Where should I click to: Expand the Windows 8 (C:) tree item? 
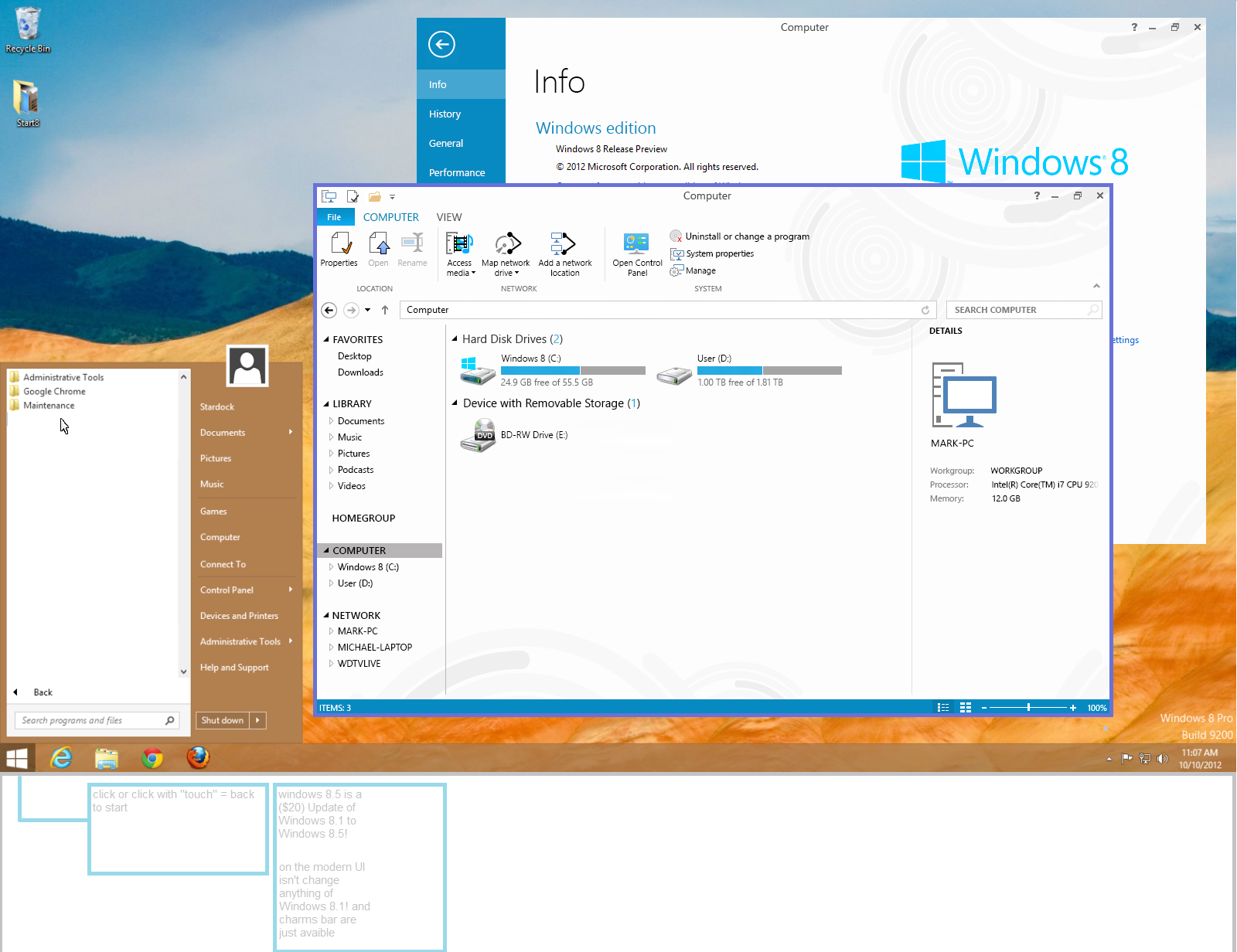tap(331, 566)
